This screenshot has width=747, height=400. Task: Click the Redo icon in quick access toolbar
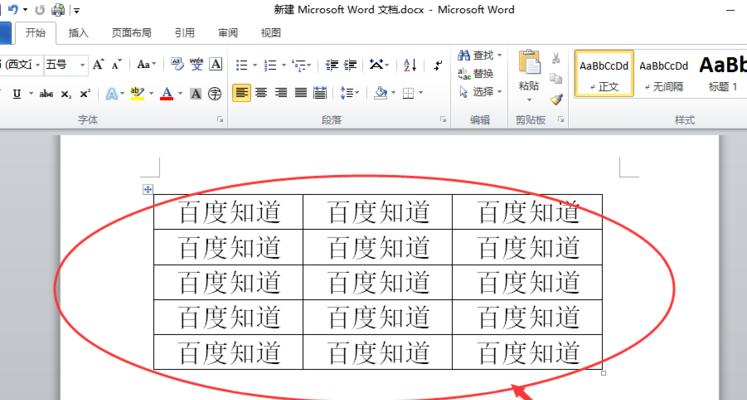40,10
